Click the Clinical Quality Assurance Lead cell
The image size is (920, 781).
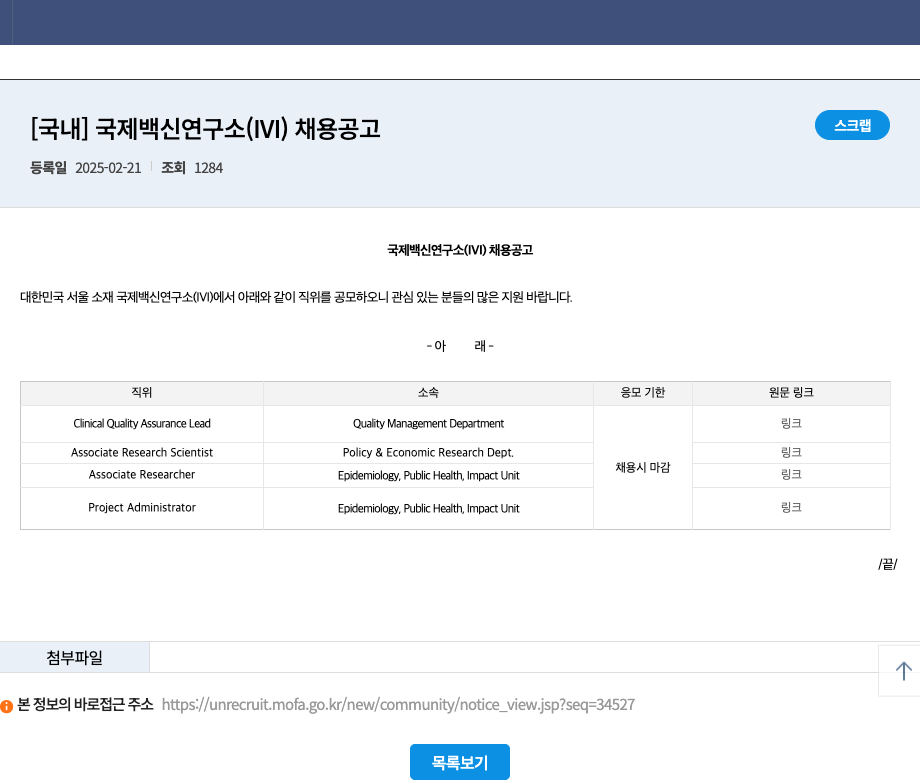pyautogui.click(x=142, y=424)
